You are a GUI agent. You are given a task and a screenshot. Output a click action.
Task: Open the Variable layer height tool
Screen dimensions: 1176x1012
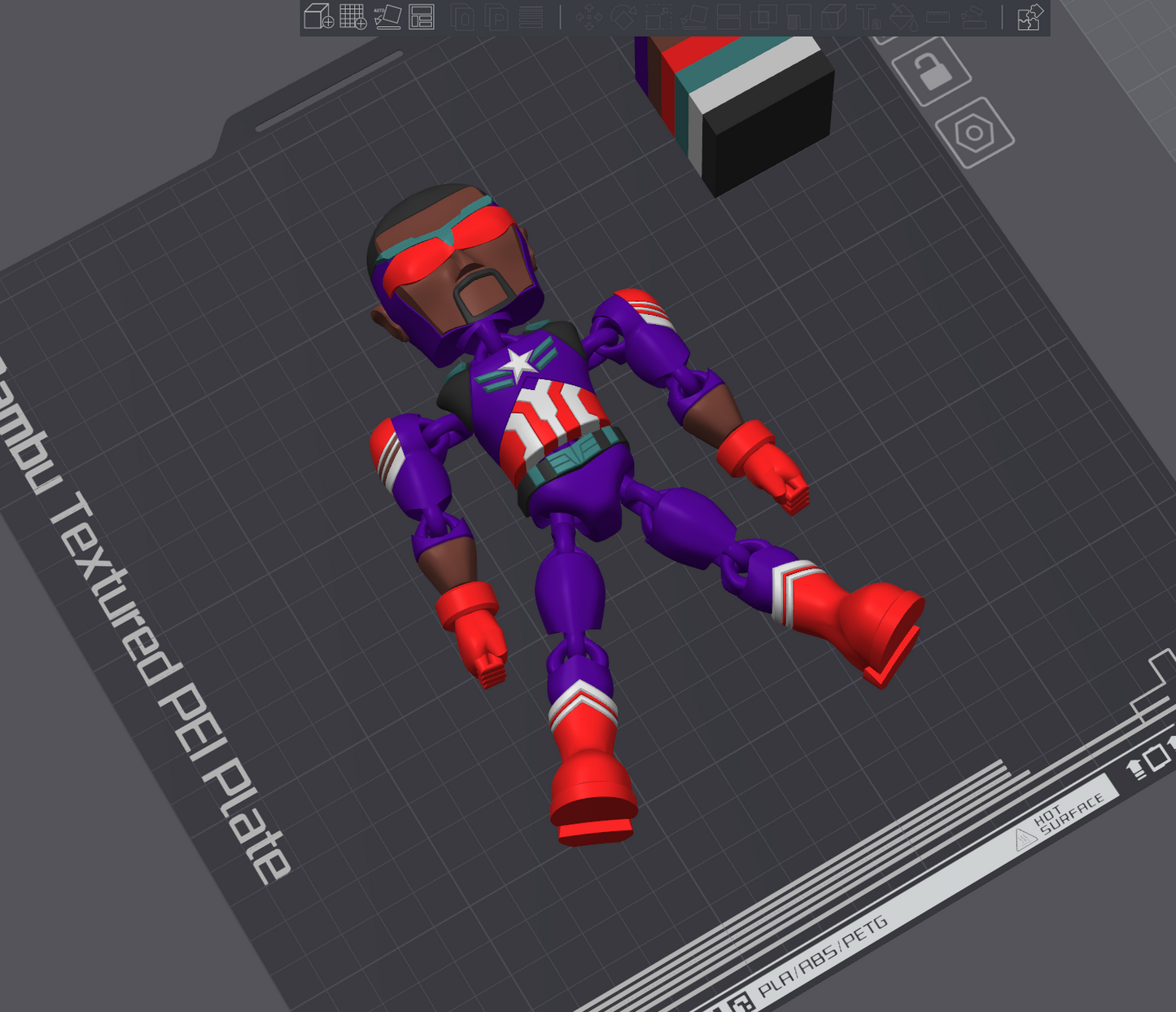(531, 17)
